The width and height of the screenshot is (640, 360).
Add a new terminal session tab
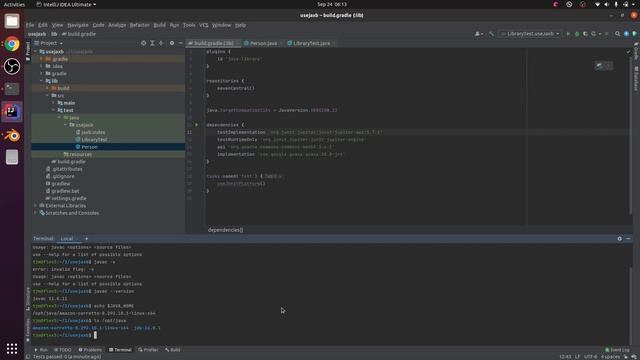coord(86,238)
